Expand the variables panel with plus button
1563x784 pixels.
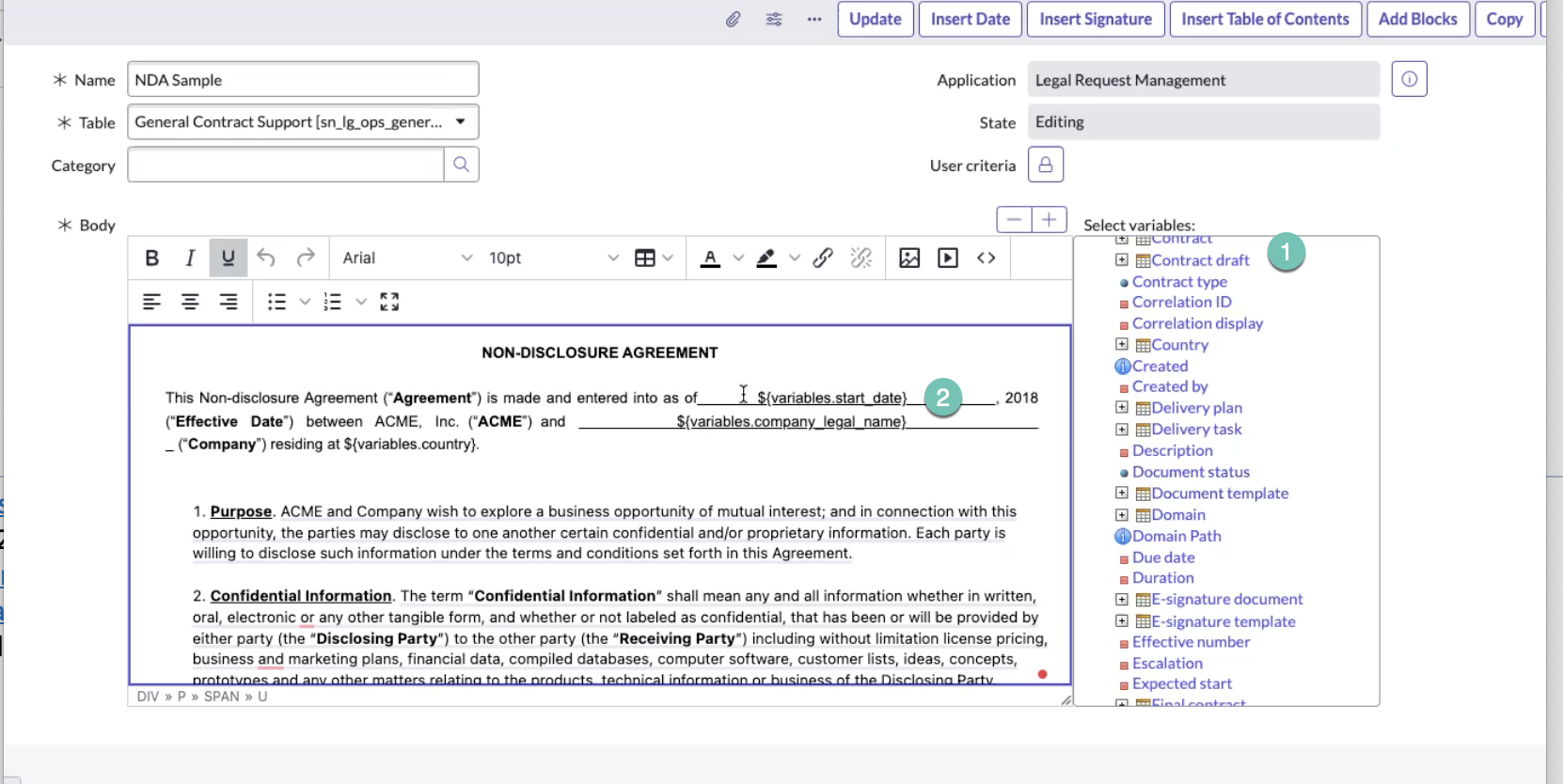(1050, 220)
